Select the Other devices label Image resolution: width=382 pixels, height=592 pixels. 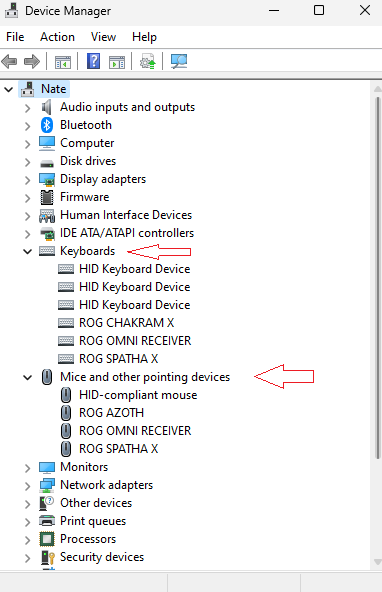(96, 503)
